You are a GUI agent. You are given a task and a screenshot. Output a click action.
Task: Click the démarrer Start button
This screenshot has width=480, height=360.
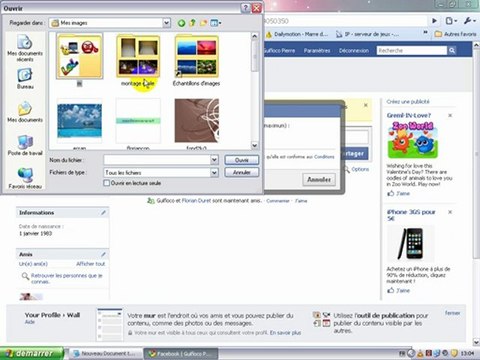point(32,353)
